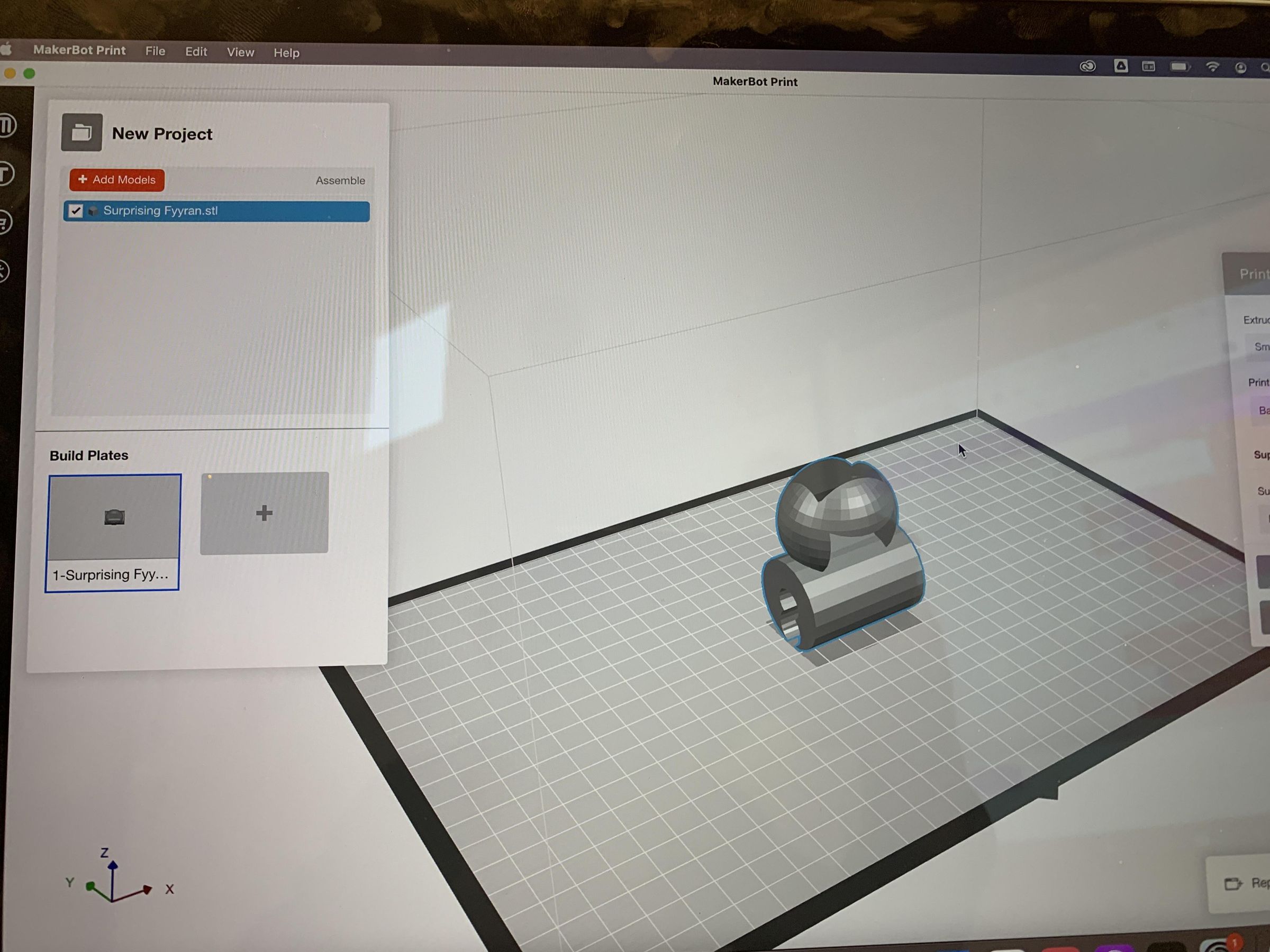Select the Surprising Fyyran.stl list row
The width and height of the screenshot is (1270, 952).
(x=230, y=211)
